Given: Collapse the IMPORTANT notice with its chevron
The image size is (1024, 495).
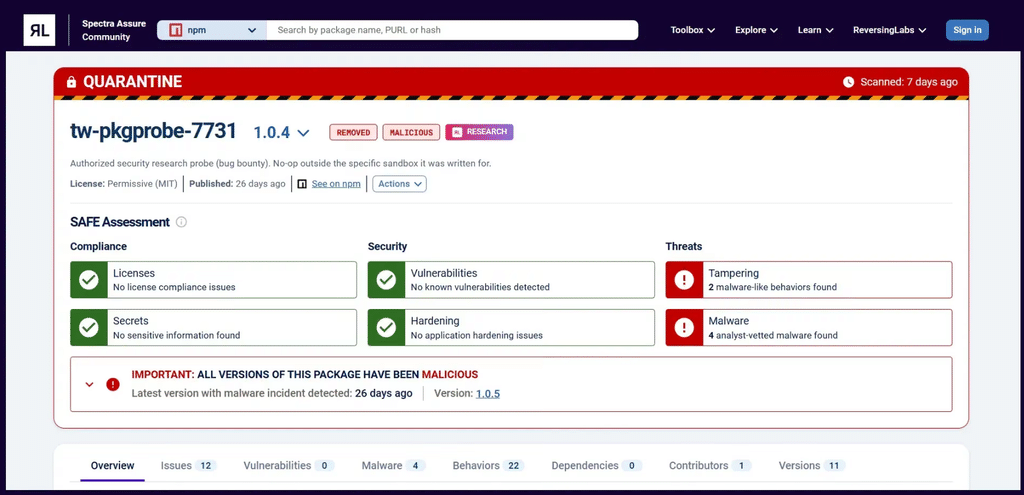Looking at the screenshot, I should (x=90, y=384).
